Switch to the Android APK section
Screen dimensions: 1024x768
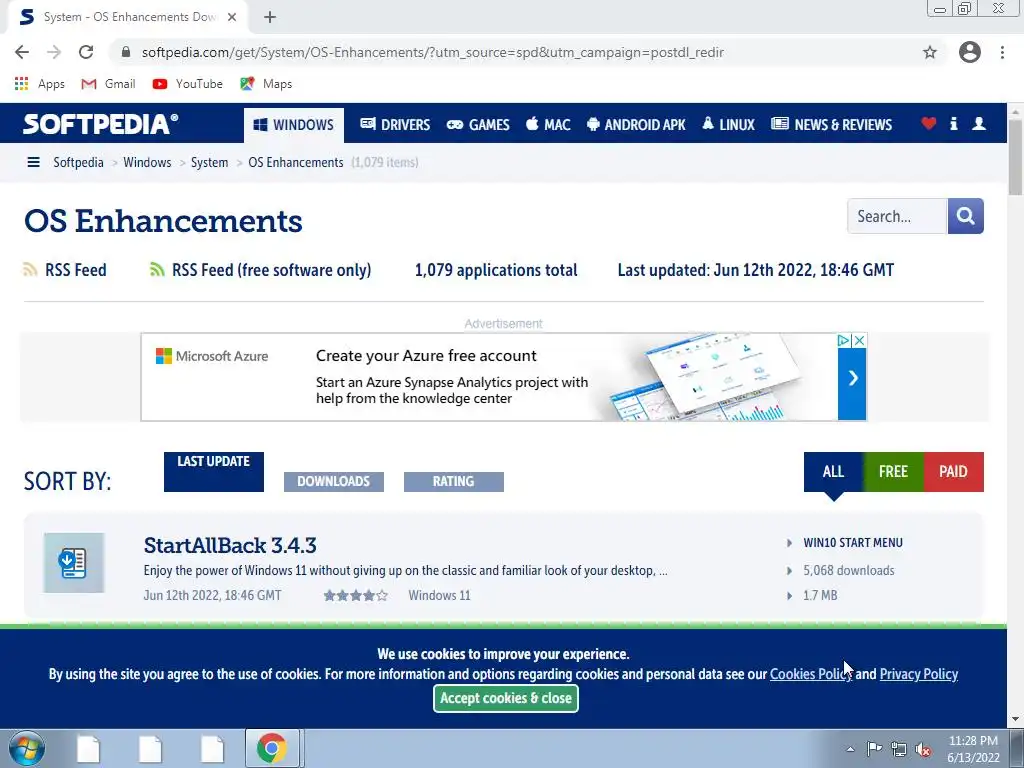636,125
